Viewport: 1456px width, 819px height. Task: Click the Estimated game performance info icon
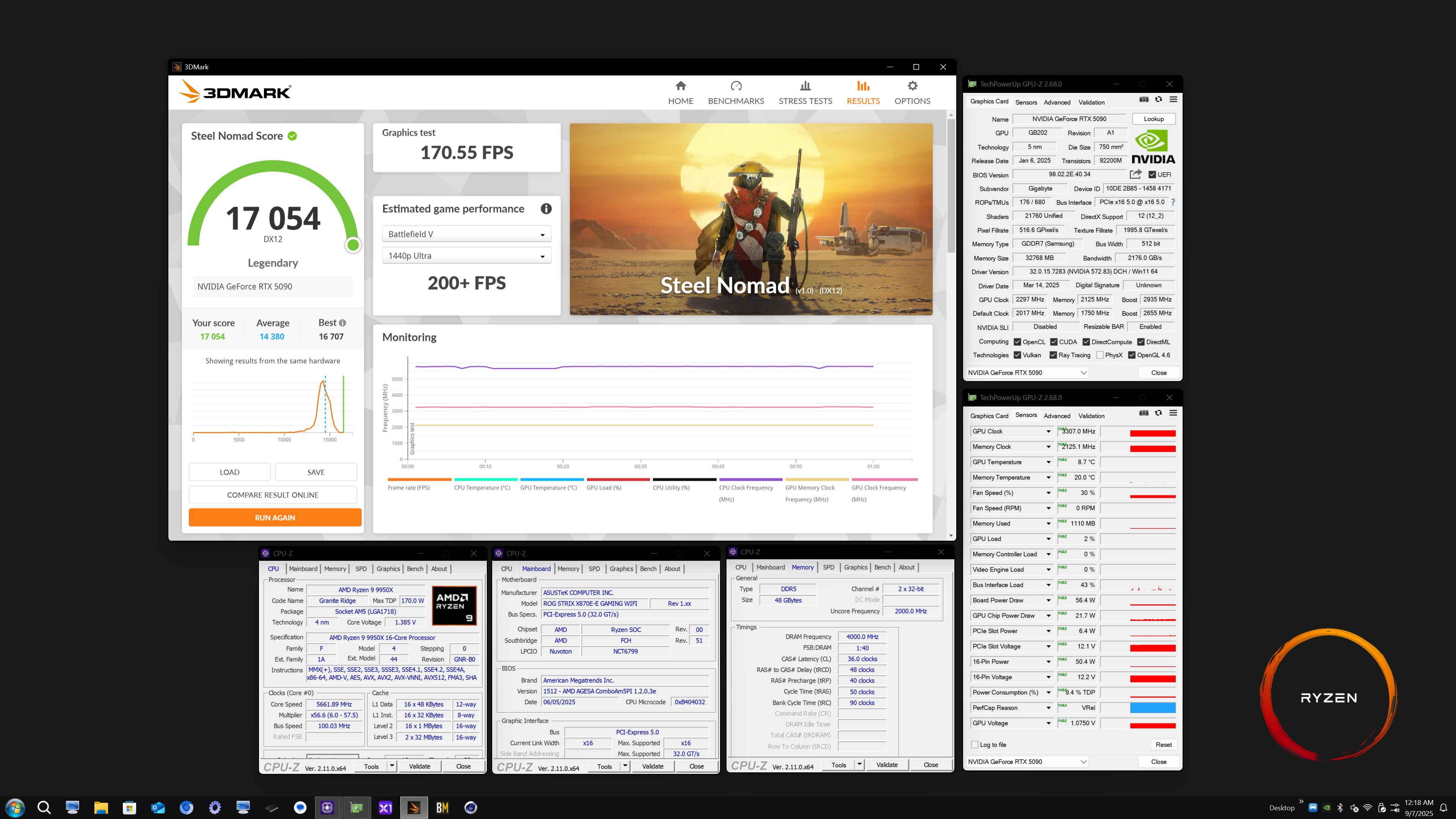(x=546, y=209)
